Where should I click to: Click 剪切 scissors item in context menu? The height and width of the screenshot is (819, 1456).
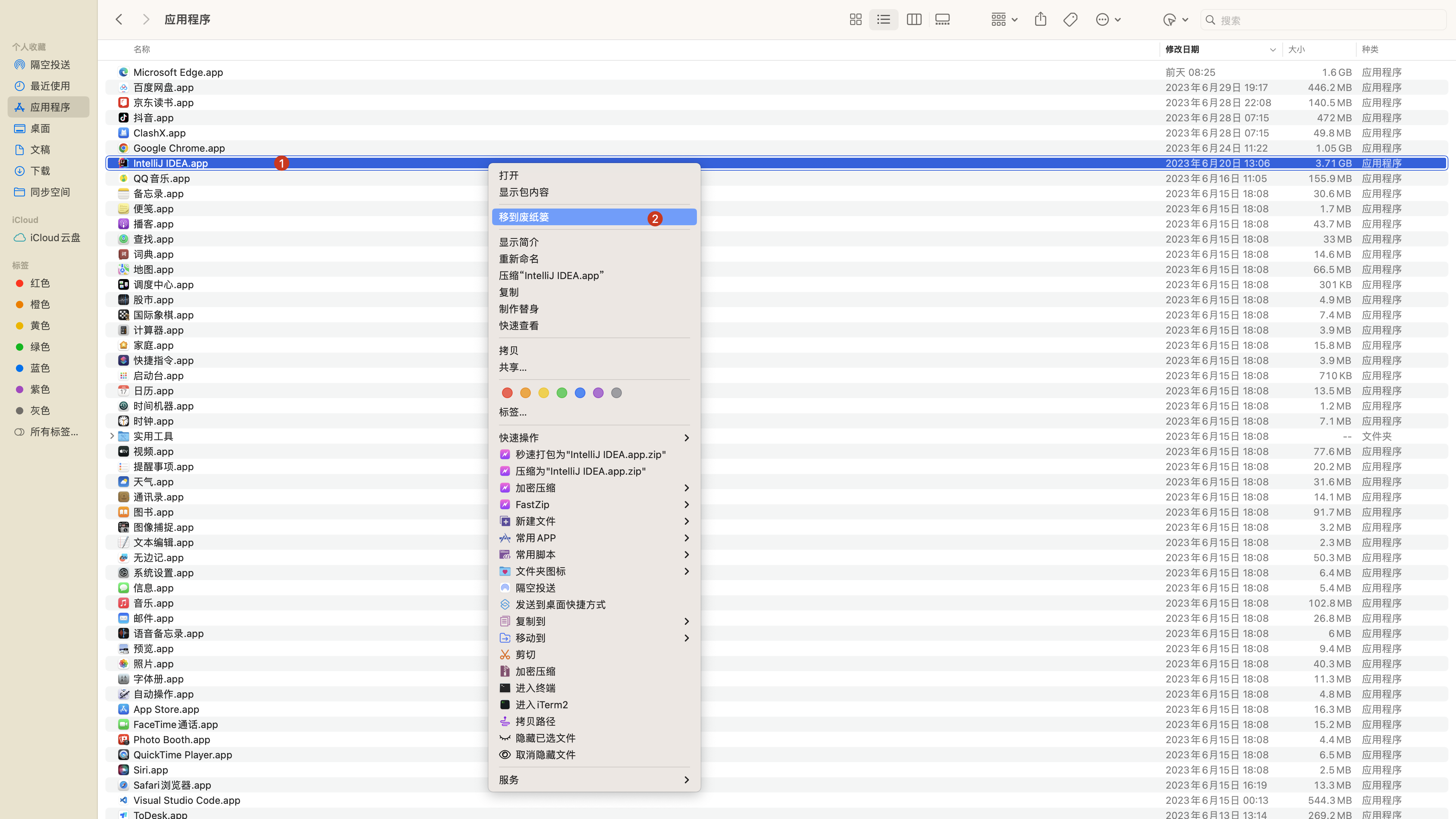(594, 654)
